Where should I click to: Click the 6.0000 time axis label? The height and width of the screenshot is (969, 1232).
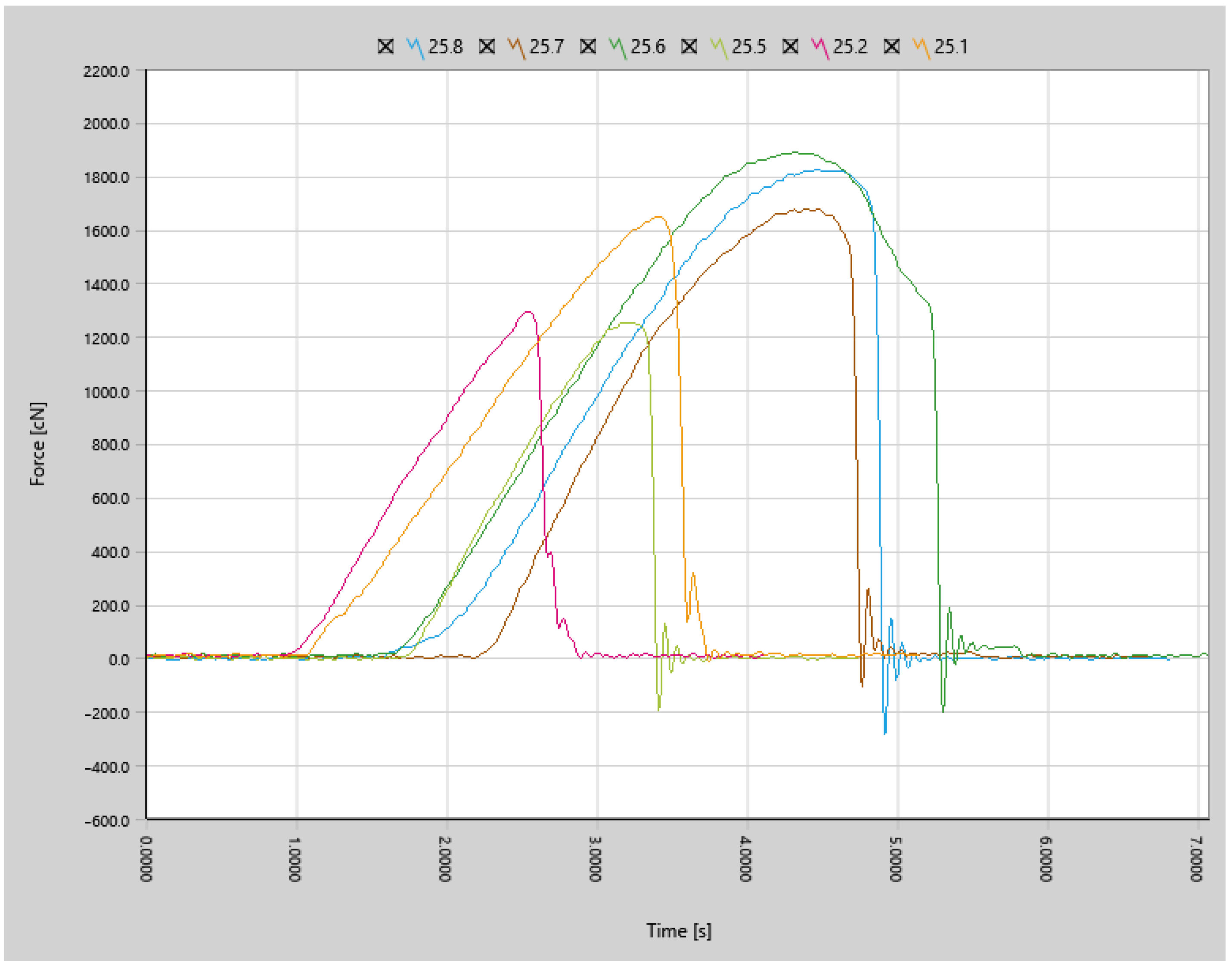[1046, 860]
